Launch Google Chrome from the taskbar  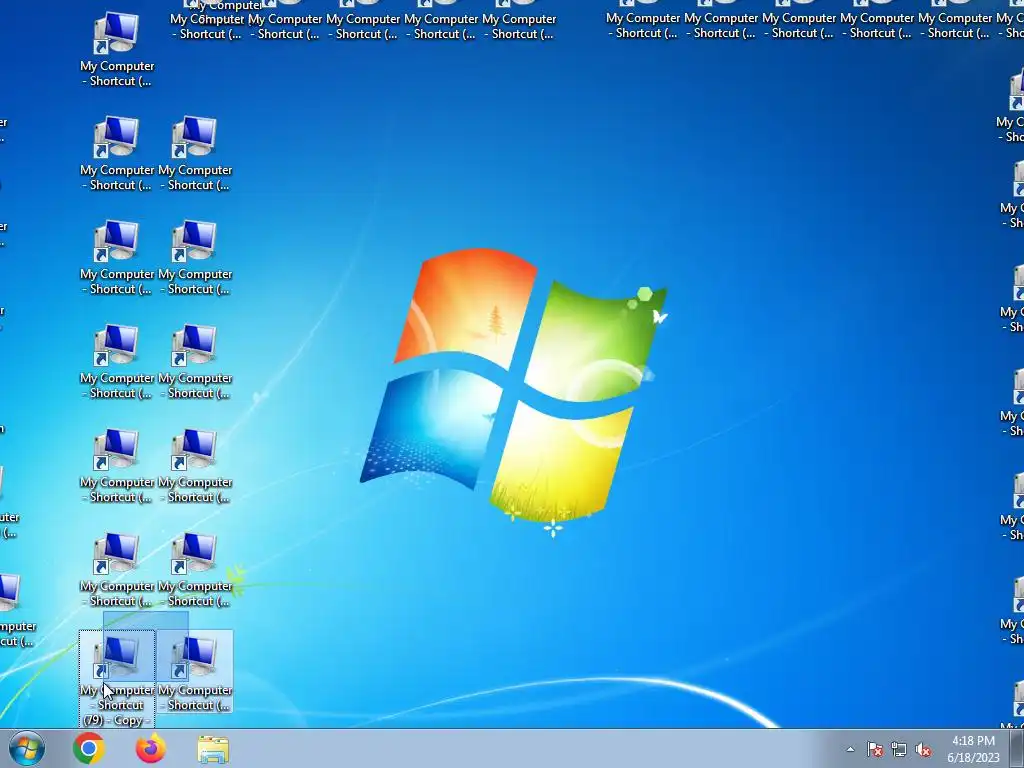click(x=89, y=748)
